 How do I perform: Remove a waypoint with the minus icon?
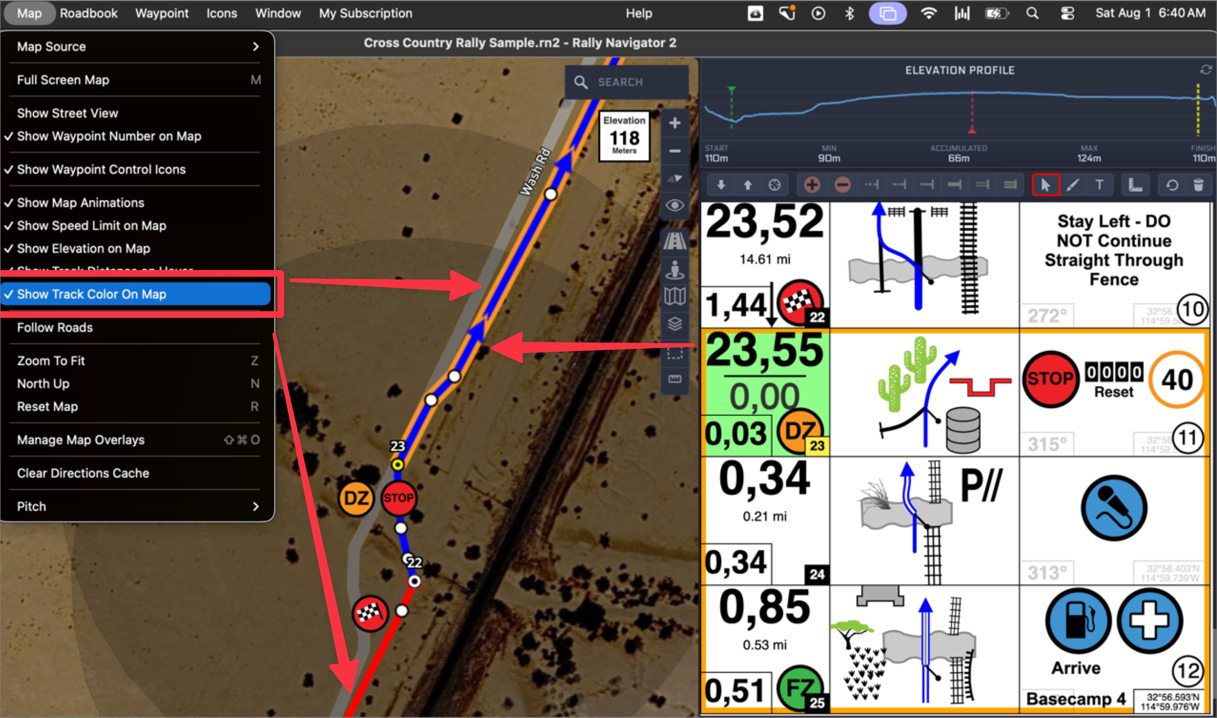(x=843, y=185)
